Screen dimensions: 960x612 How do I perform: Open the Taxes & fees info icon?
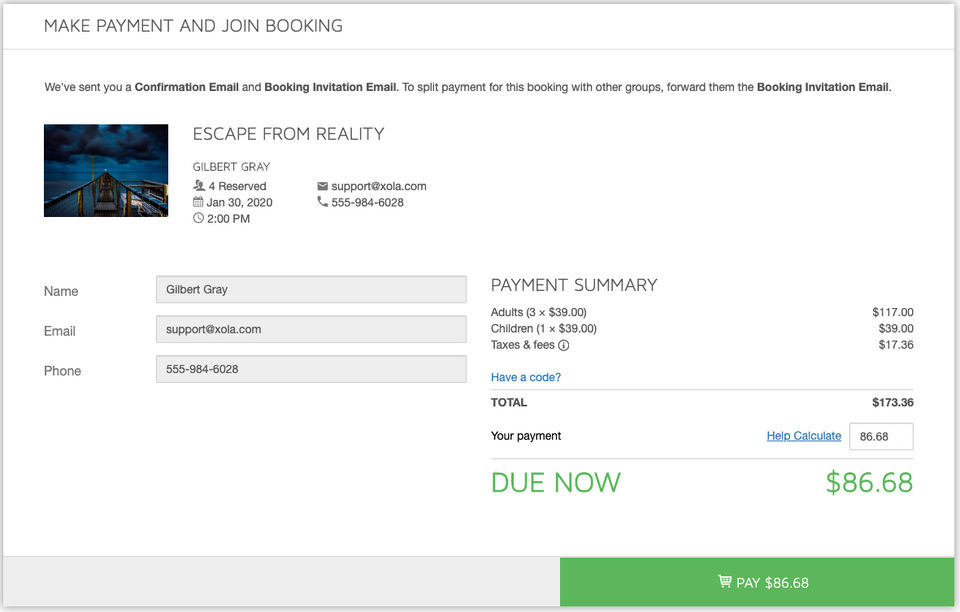[563, 345]
